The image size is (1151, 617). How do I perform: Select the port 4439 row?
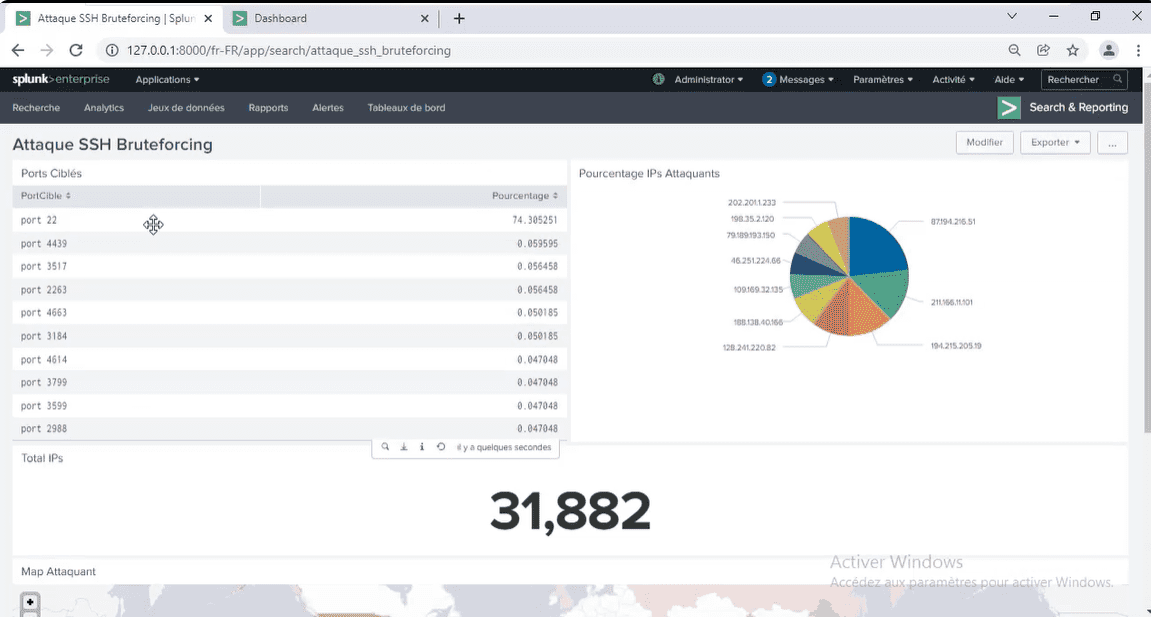[289, 244]
